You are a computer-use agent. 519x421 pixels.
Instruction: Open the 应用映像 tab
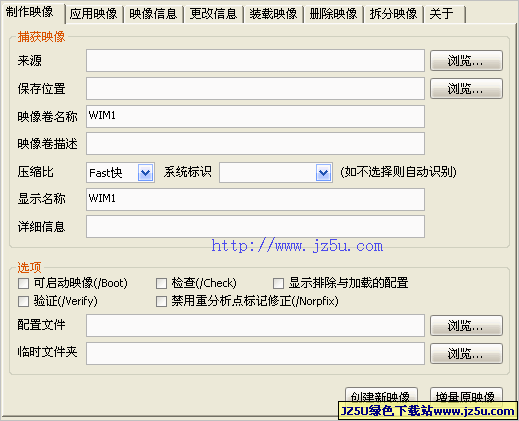[x=94, y=14]
